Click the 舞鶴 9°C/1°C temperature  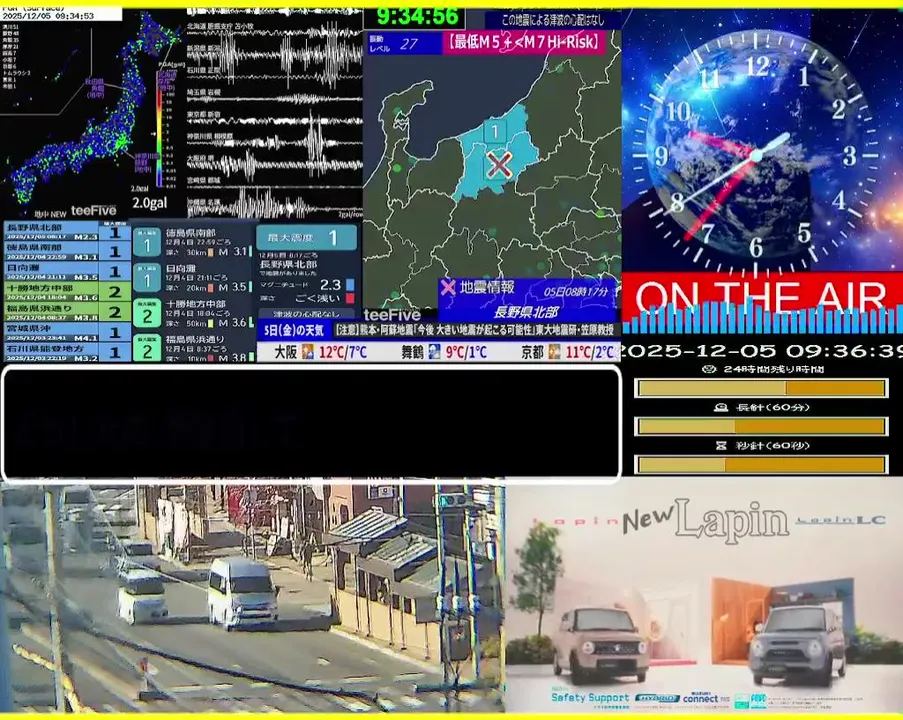click(x=465, y=352)
